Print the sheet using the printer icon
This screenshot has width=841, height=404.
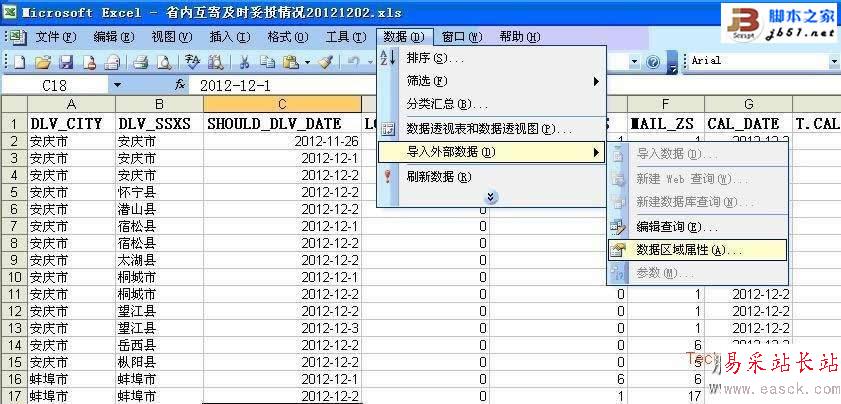click(x=141, y=62)
